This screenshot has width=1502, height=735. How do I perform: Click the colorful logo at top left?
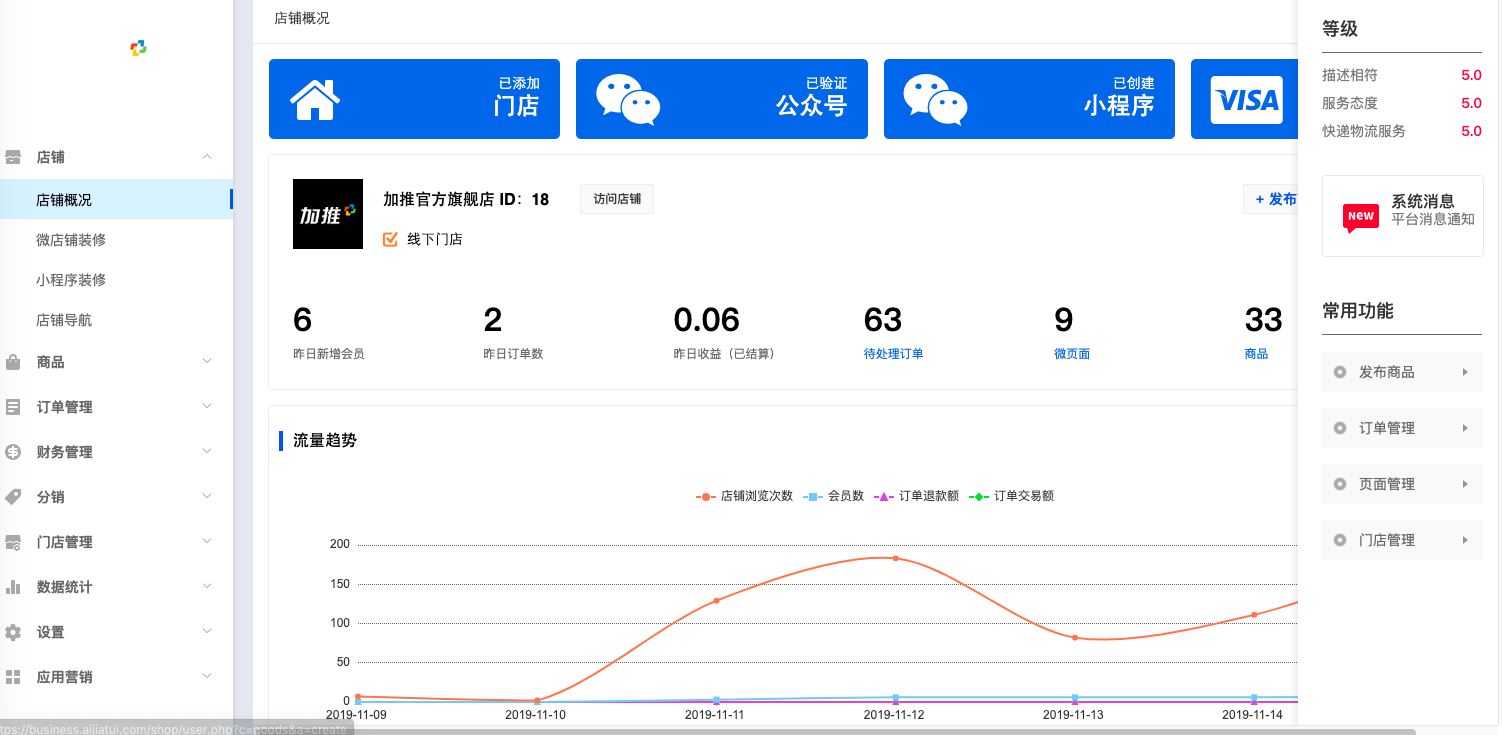138,48
